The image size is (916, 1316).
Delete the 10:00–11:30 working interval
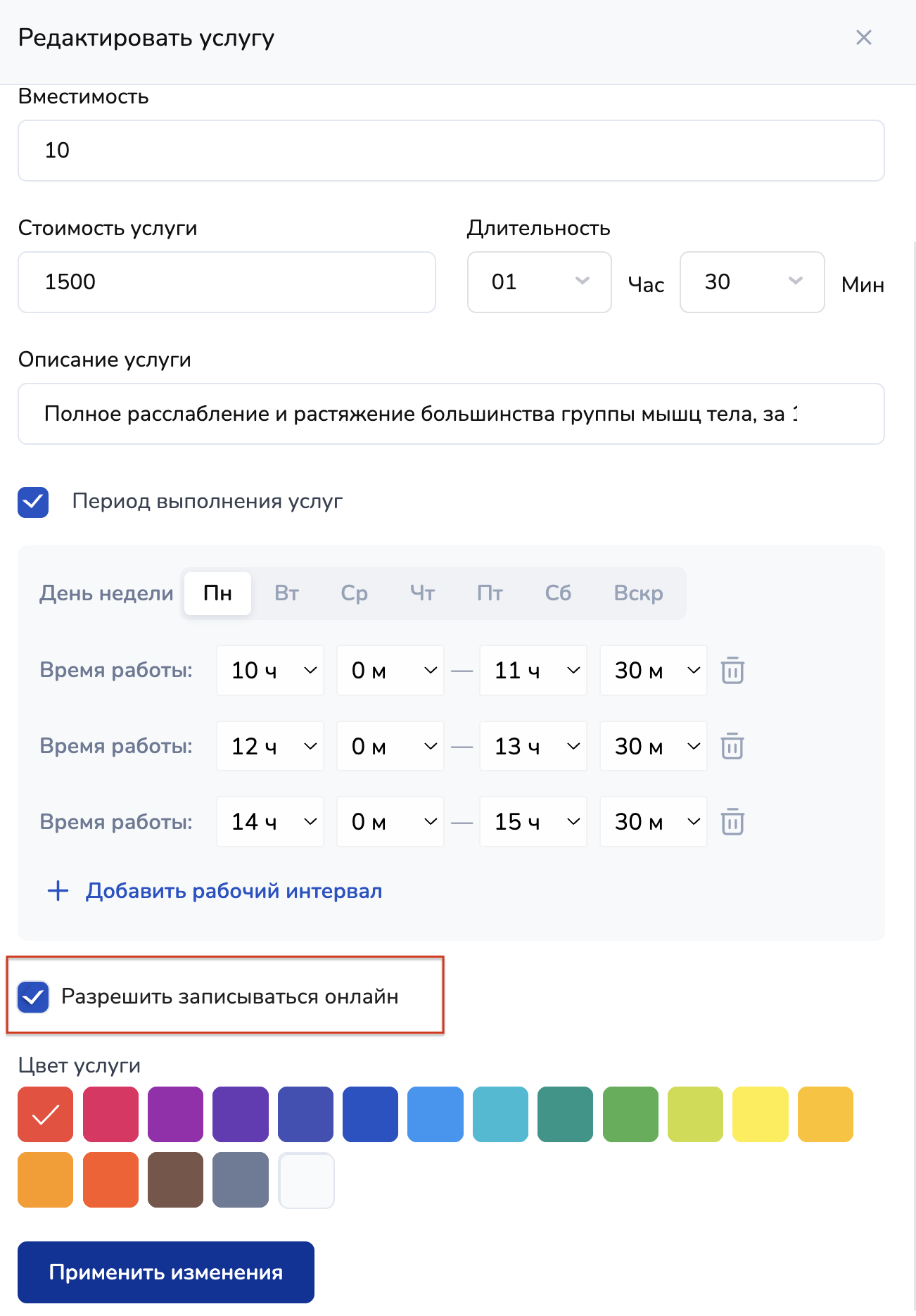pos(732,670)
